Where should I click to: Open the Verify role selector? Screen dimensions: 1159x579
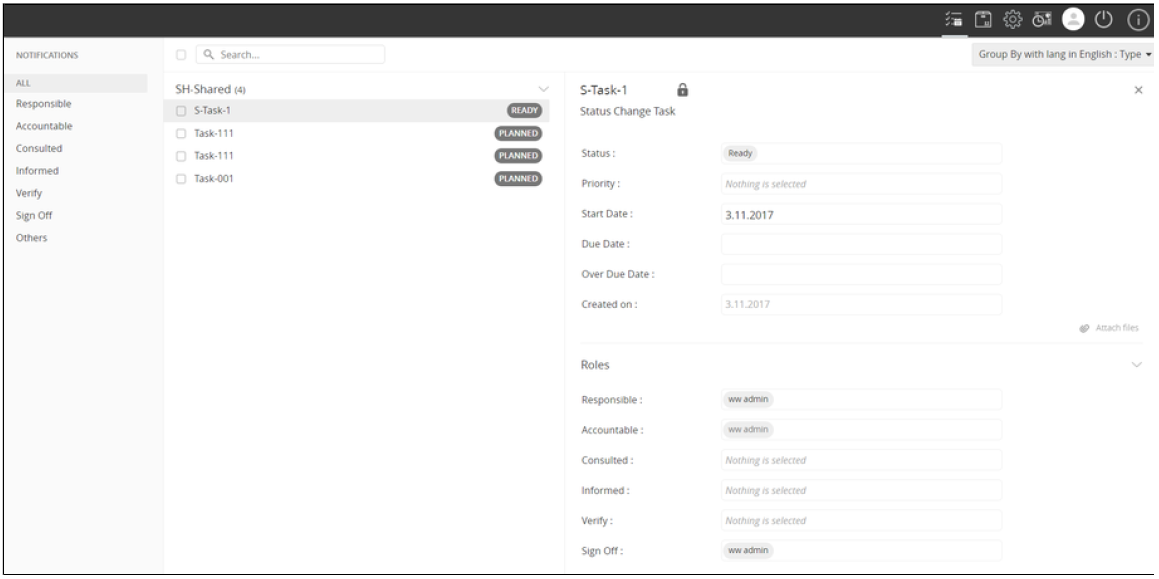click(861, 521)
